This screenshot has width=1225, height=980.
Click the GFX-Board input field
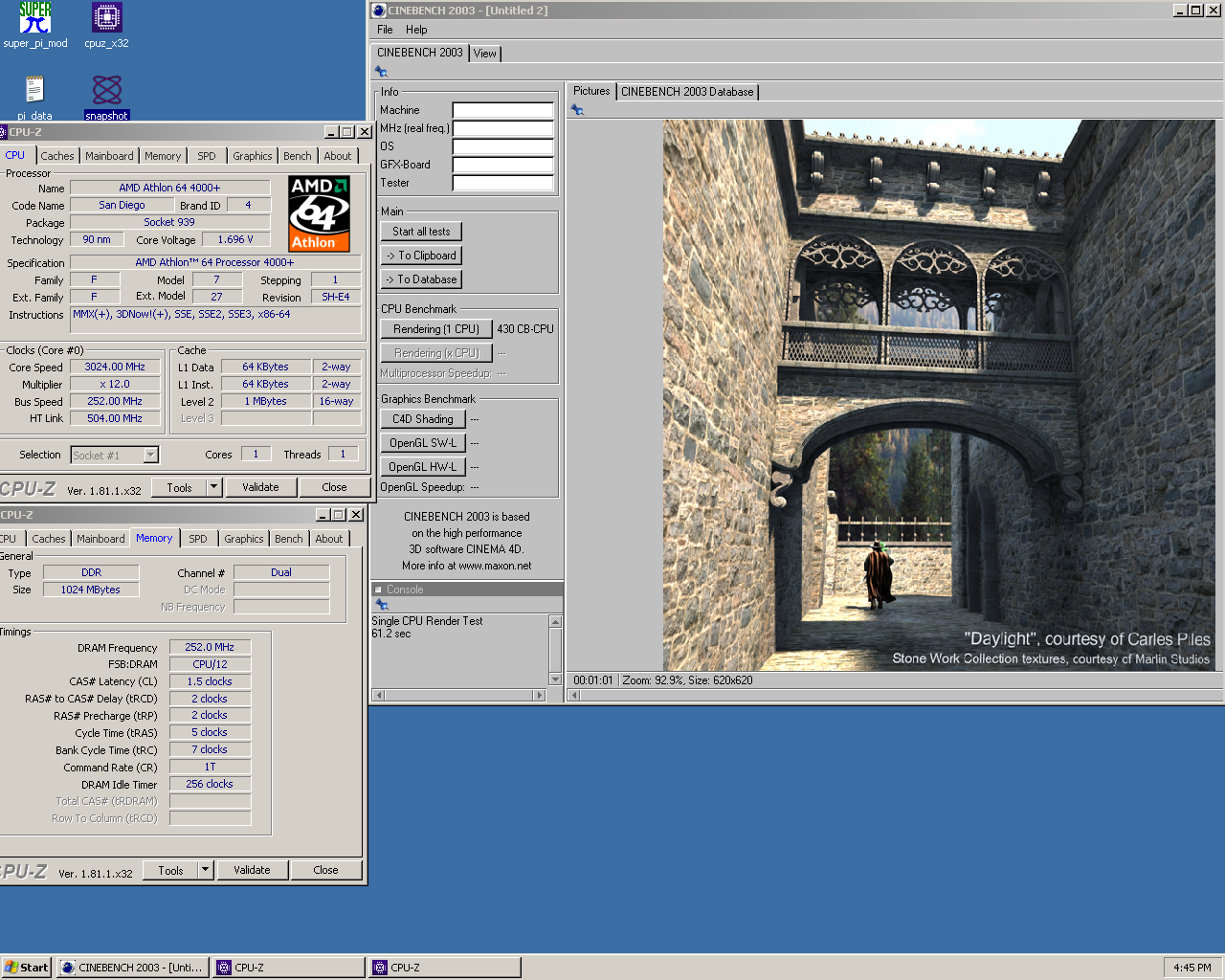[x=503, y=165]
